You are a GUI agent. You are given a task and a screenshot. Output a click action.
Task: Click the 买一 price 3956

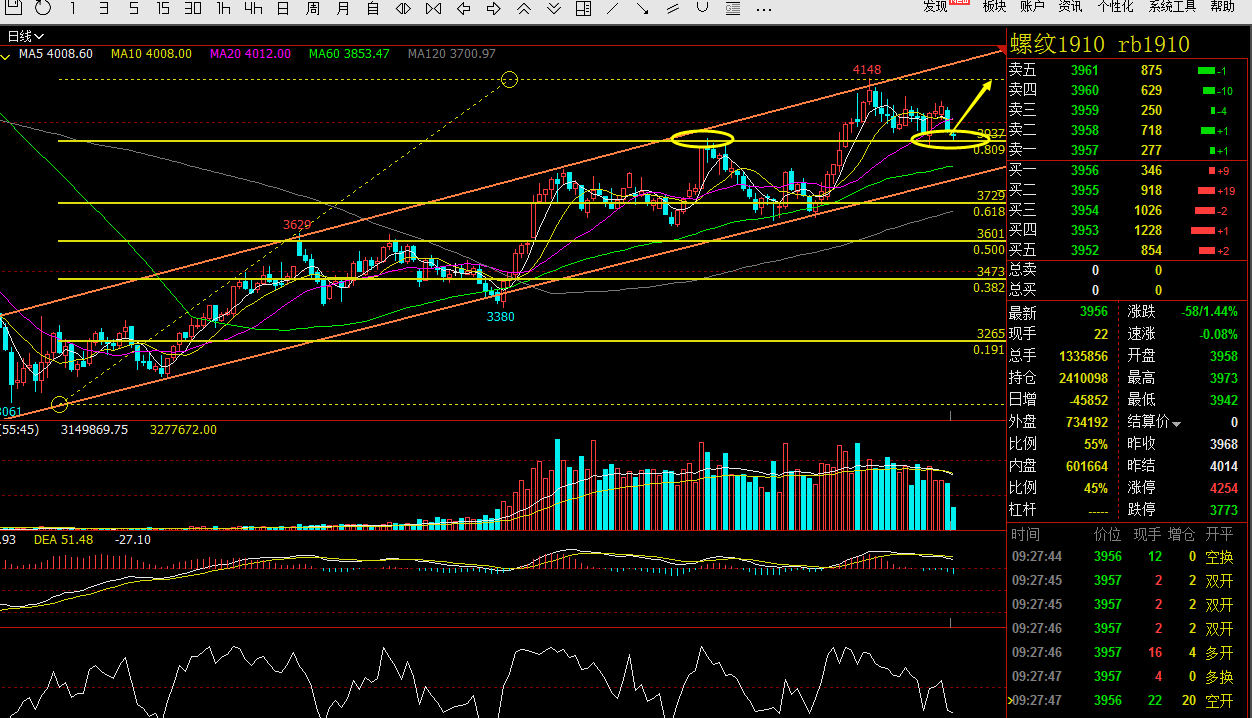(x=1084, y=171)
